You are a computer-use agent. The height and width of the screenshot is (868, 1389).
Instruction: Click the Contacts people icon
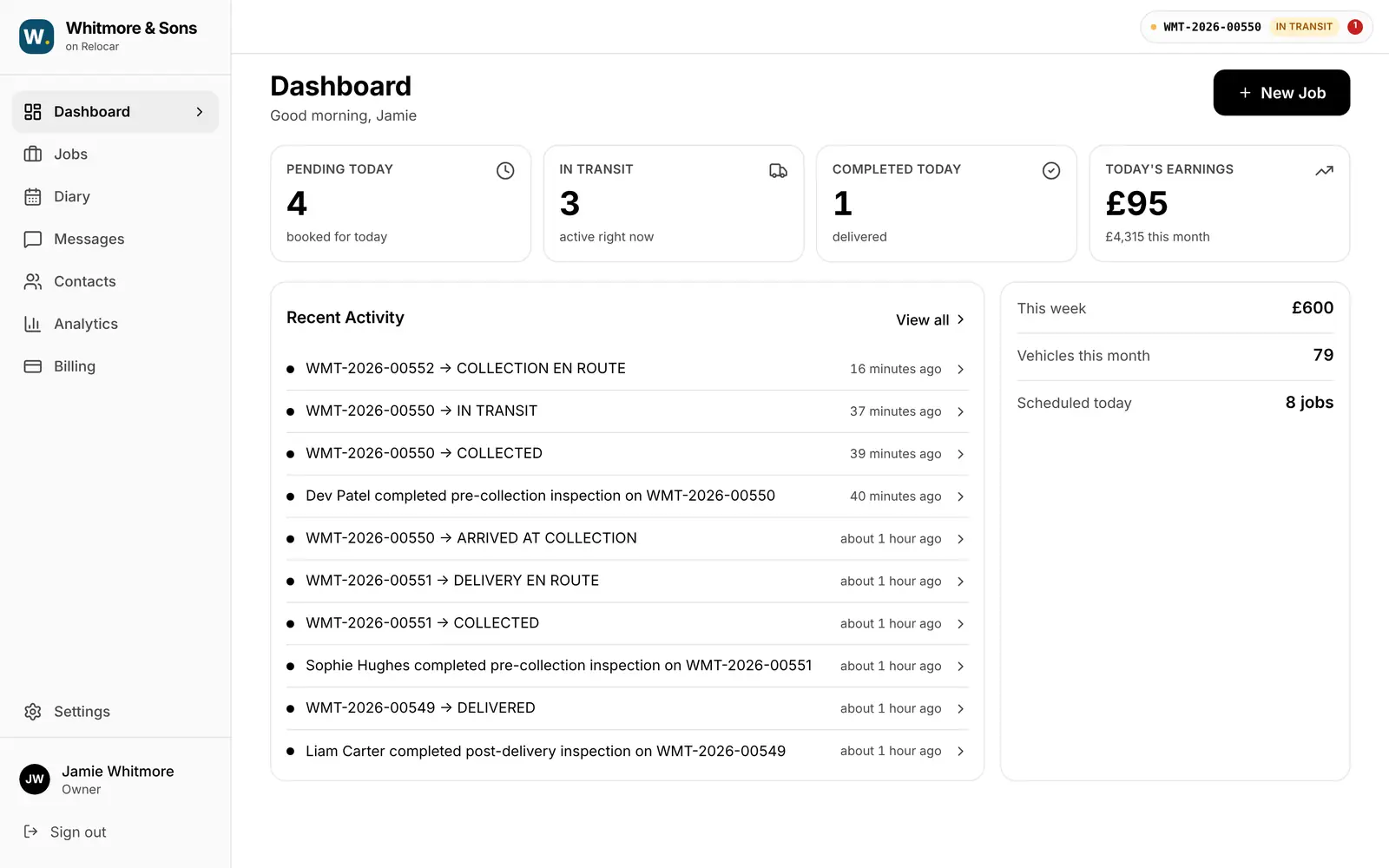33,282
